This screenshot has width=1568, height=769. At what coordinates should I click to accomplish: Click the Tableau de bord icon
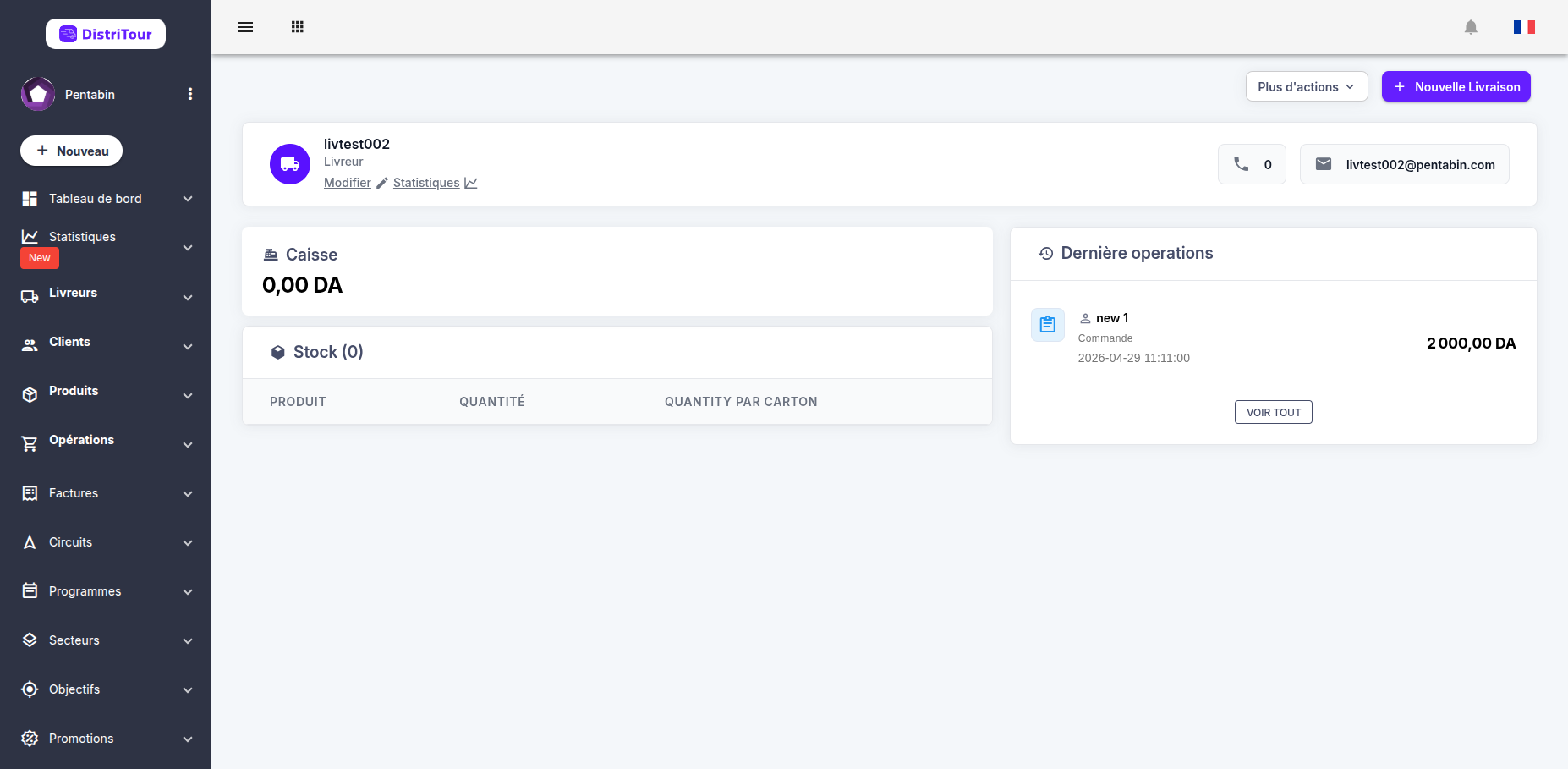[30, 199]
